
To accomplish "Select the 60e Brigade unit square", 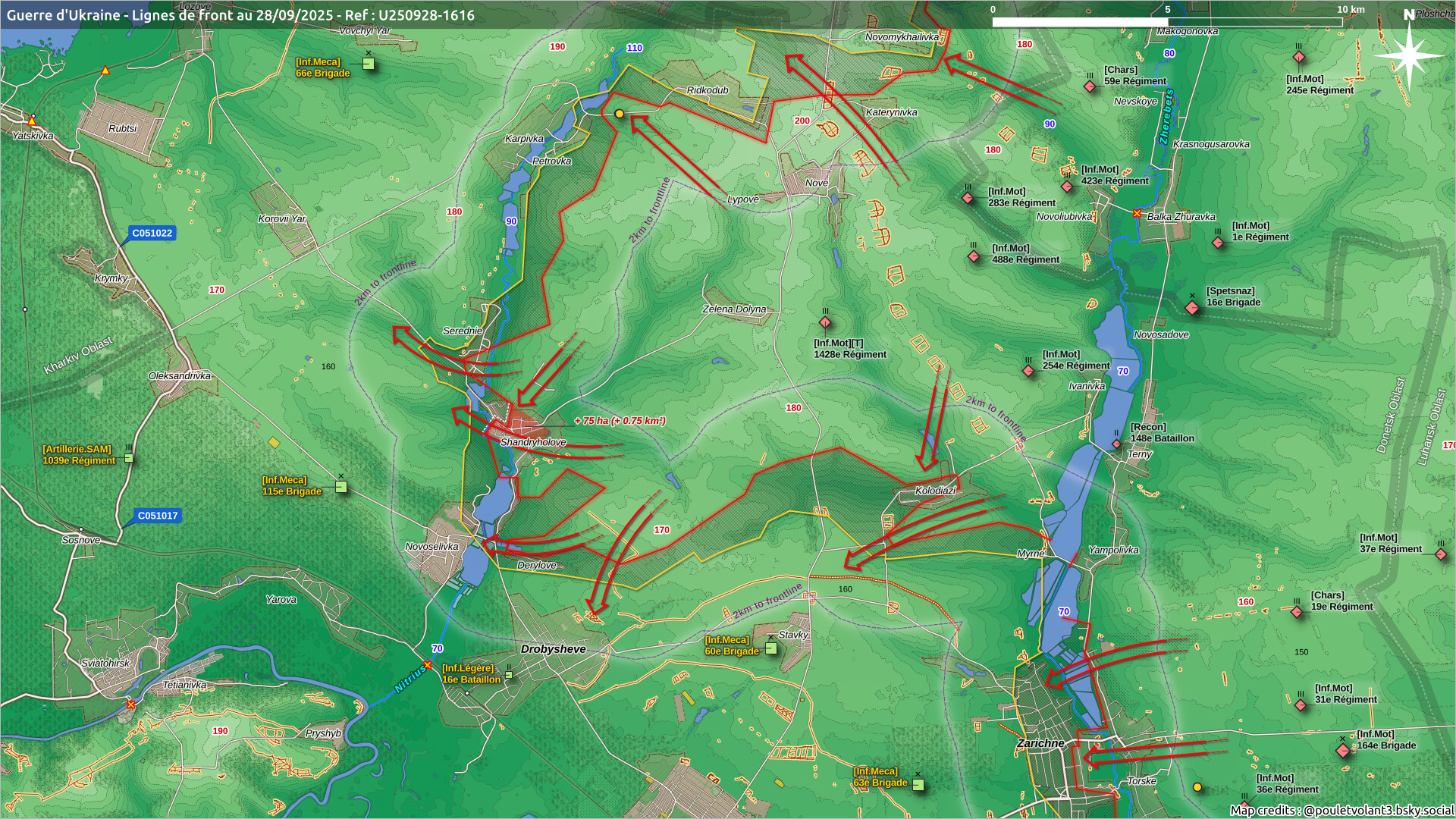I will tap(771, 648).
